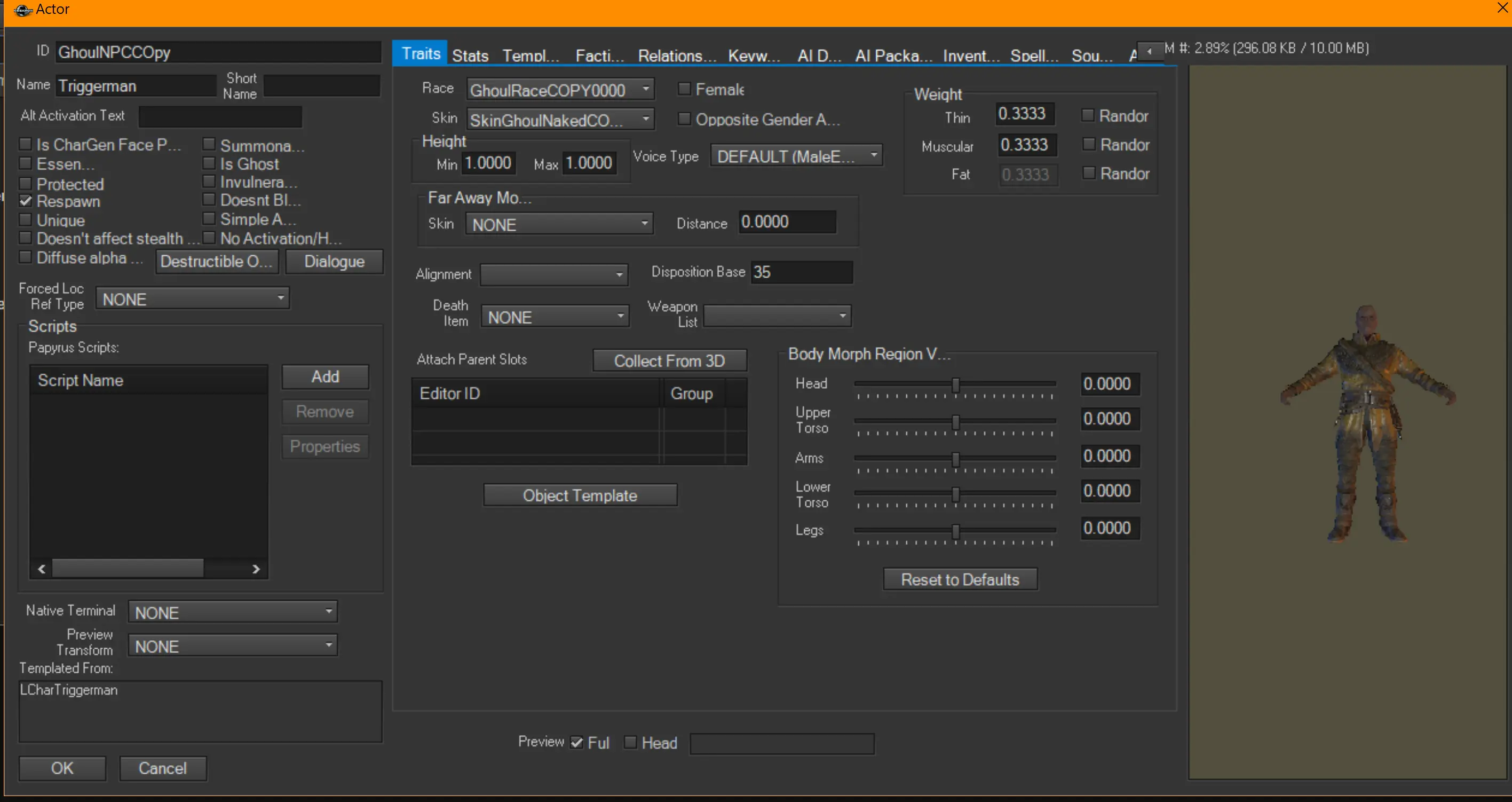Screen dimensions: 1512x802
Task: Check the Female checkbox
Action: tap(684, 89)
